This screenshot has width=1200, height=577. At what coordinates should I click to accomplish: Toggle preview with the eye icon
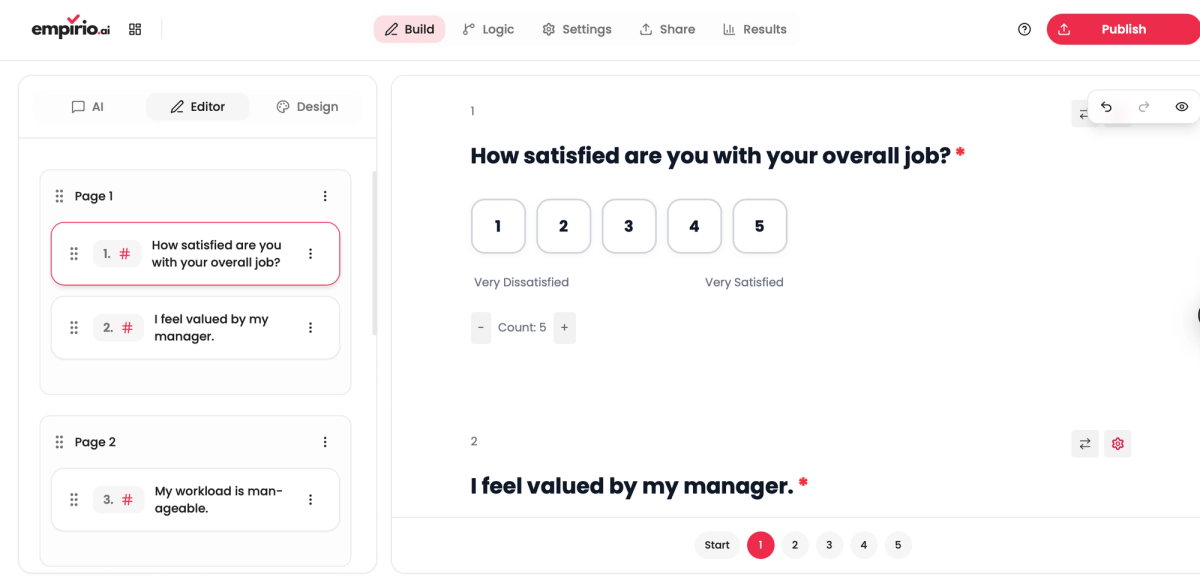pos(1182,107)
